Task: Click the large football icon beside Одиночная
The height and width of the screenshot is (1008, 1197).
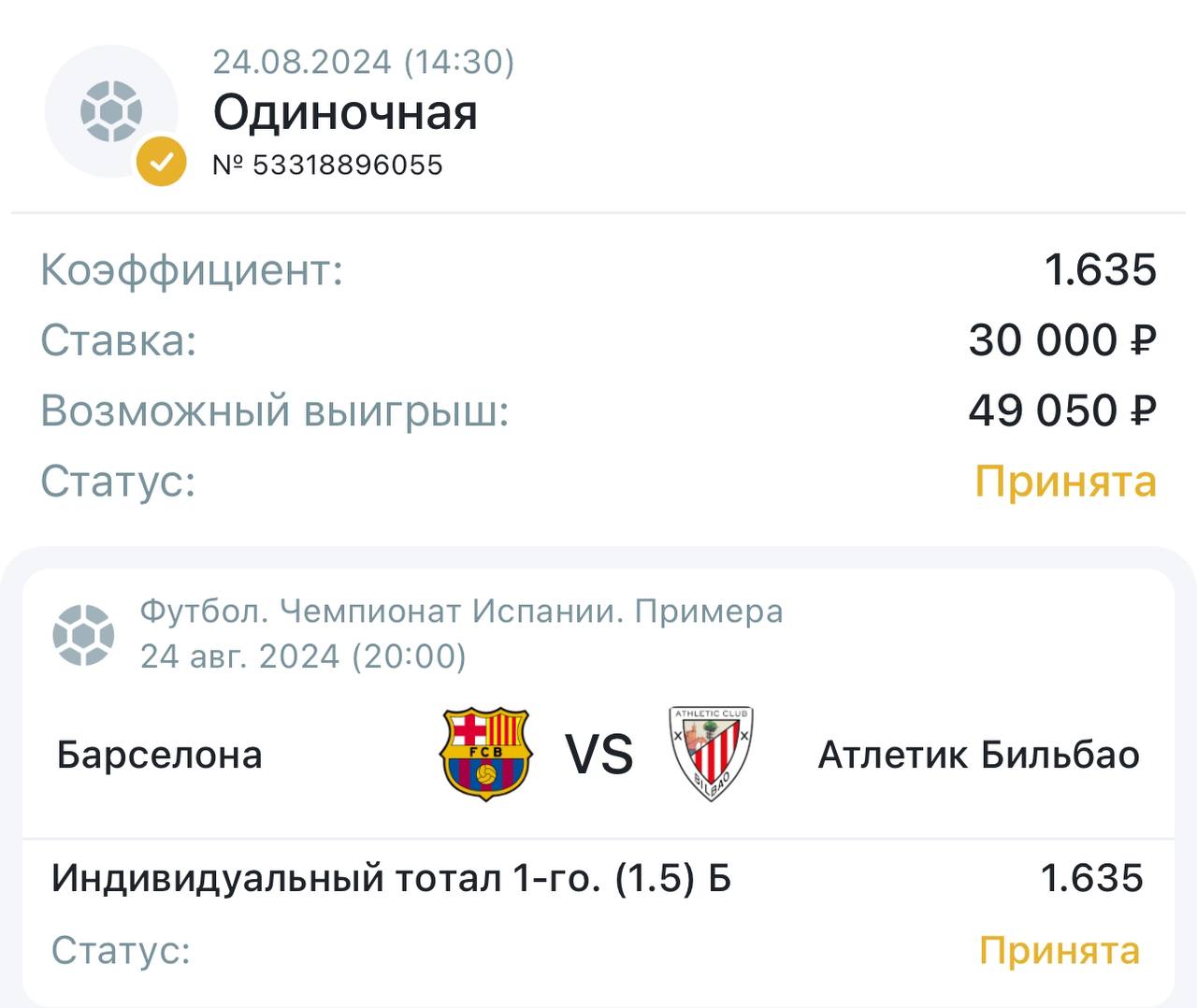Action: click(x=110, y=111)
